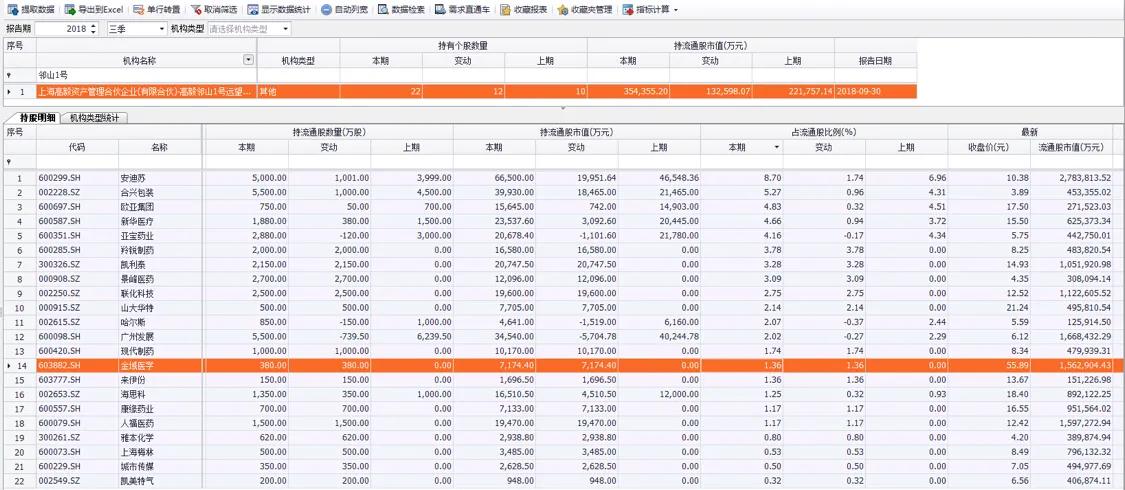Click the funnel icon in the upper filter row
This screenshot has height=490, width=1125.
[x=9, y=75]
